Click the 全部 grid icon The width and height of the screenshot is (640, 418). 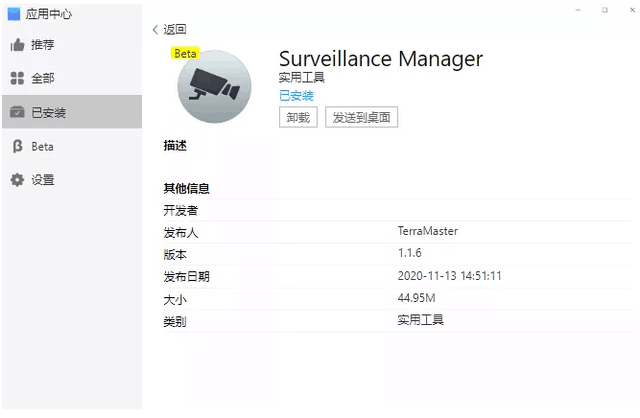17,78
